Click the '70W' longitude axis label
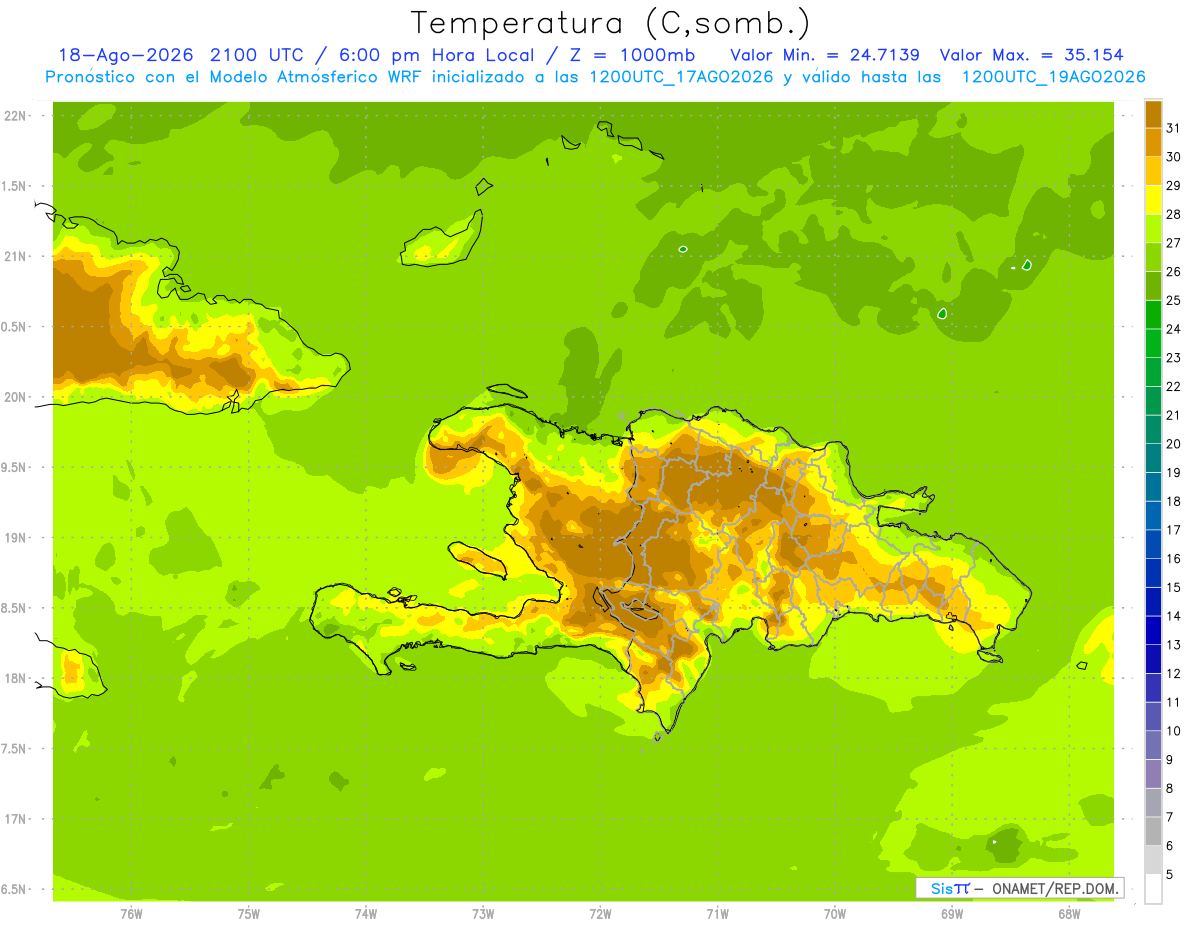The height and width of the screenshot is (927, 1200). coord(835,913)
